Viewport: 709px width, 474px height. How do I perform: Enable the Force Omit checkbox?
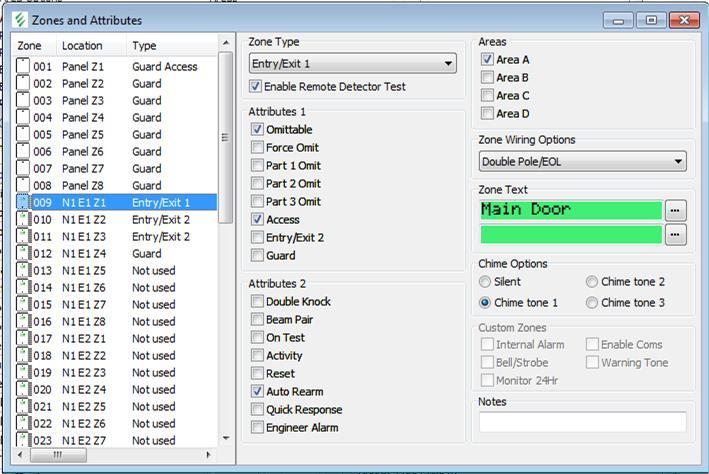pyautogui.click(x=258, y=148)
